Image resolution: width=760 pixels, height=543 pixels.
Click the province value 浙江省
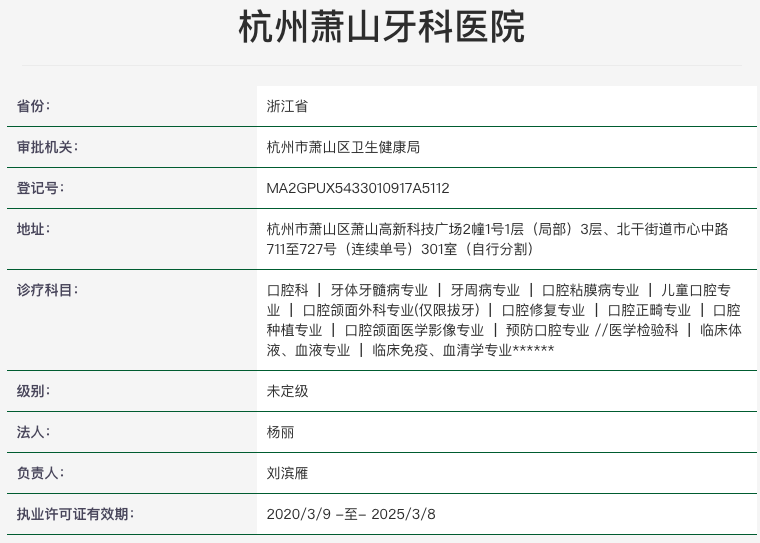pos(287,106)
